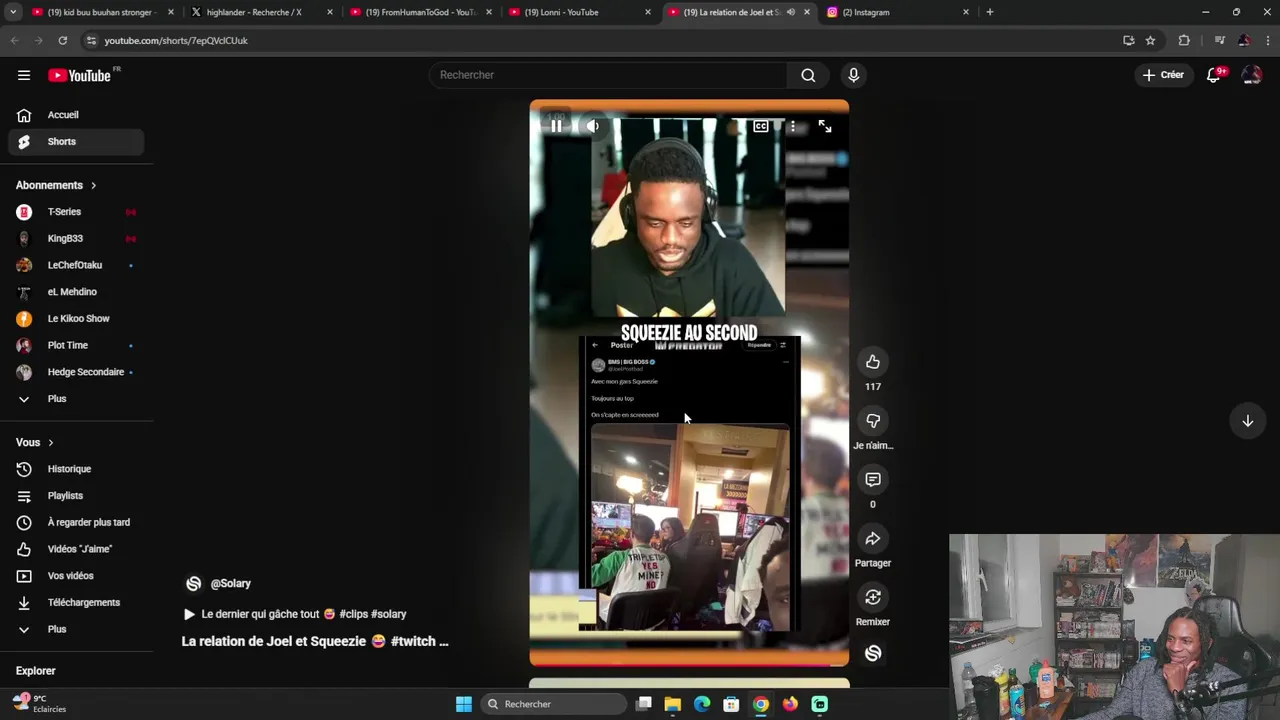
Task: View site information icon in address bar
Action: click(x=91, y=40)
